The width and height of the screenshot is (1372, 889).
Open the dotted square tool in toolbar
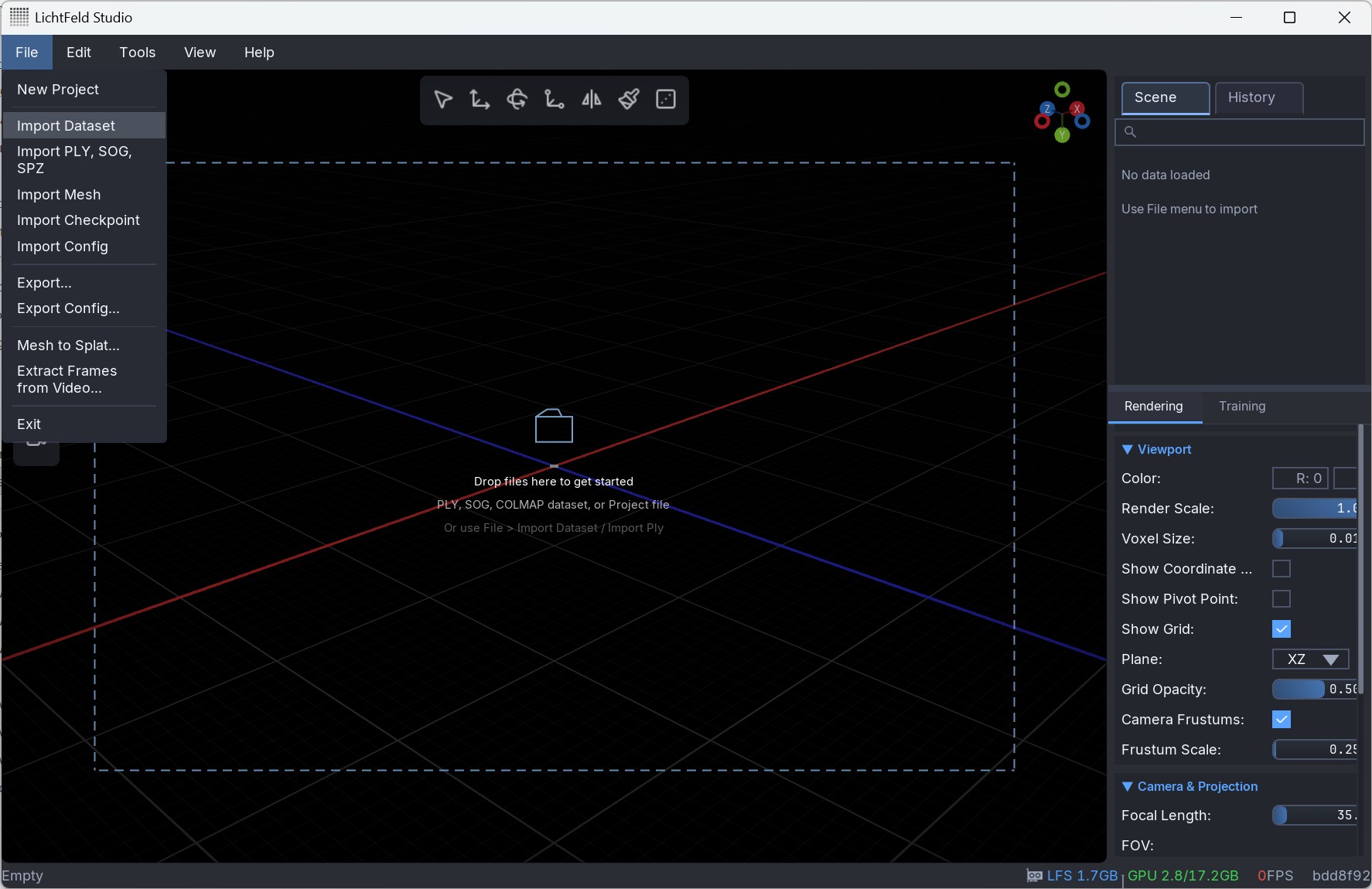[666, 100]
